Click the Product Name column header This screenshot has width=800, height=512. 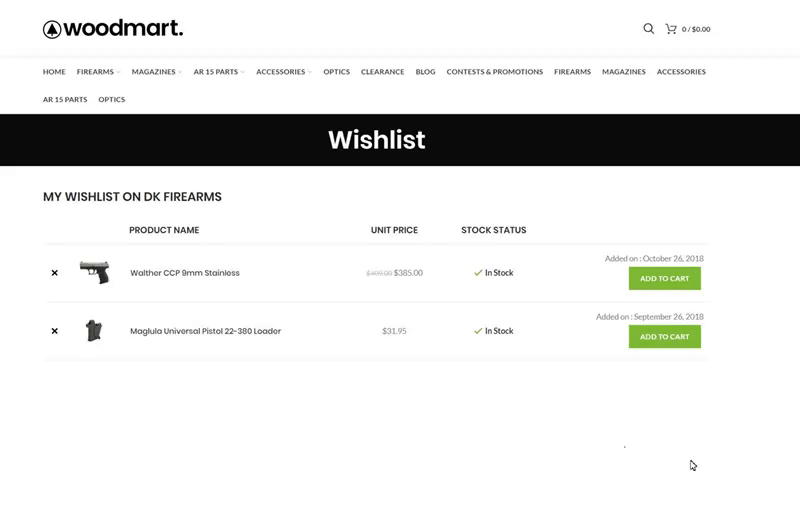coord(164,230)
